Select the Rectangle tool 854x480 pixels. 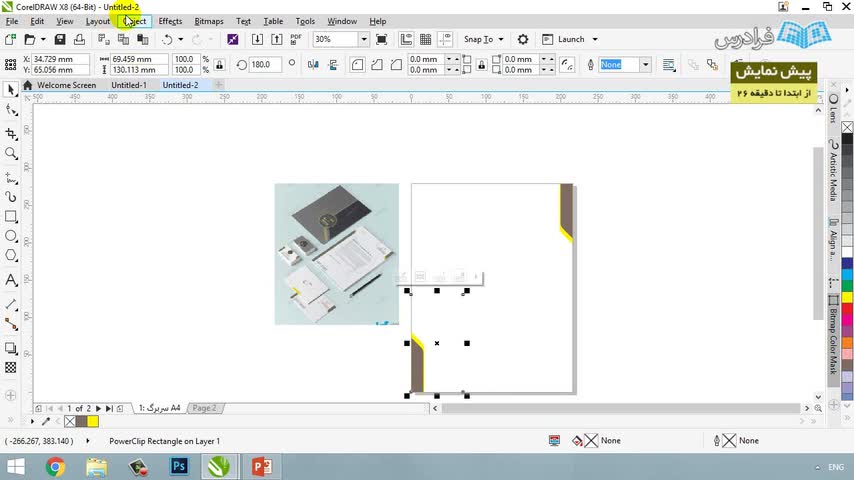click(11, 216)
